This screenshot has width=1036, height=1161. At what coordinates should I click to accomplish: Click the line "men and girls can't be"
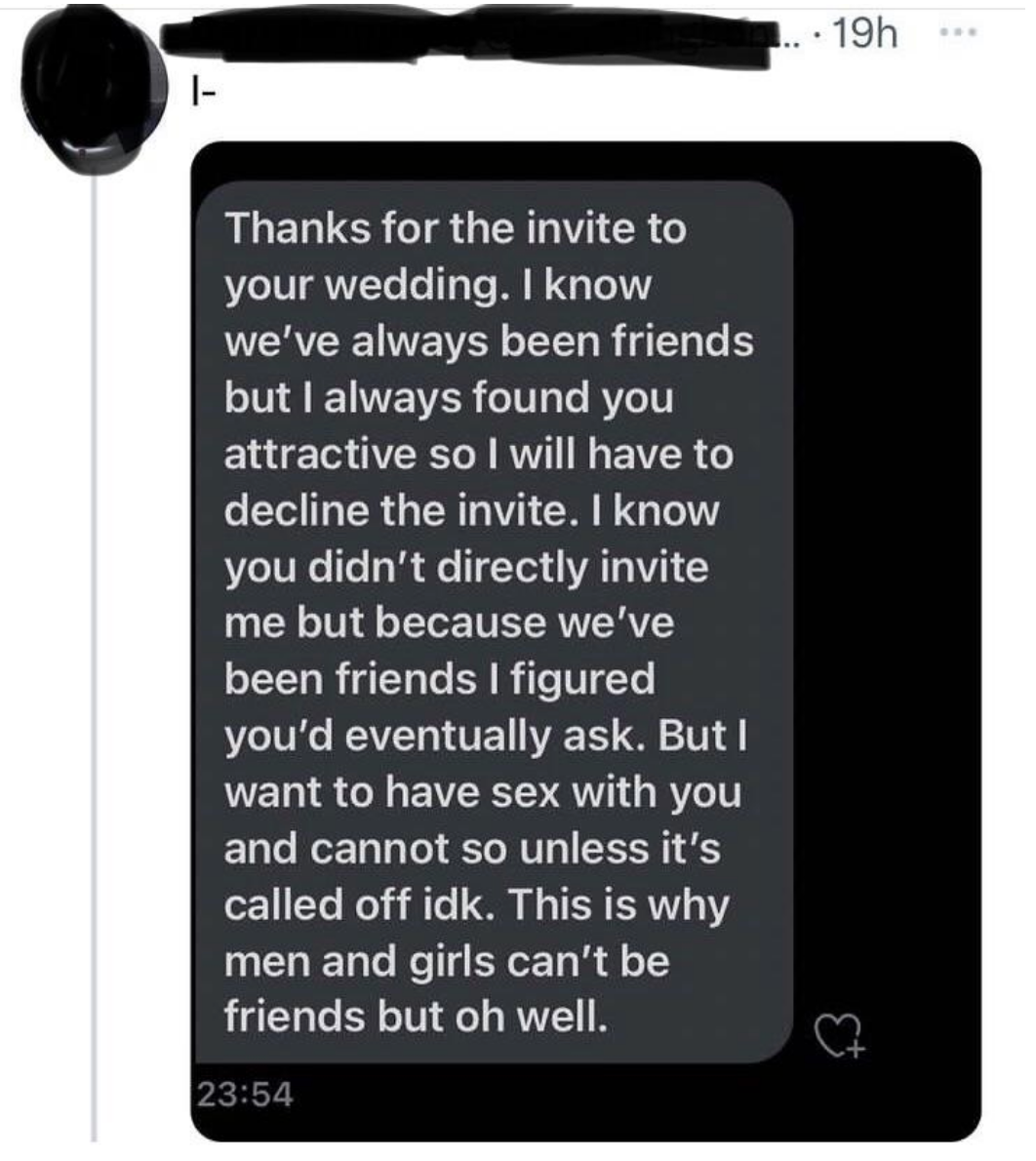tap(447, 962)
